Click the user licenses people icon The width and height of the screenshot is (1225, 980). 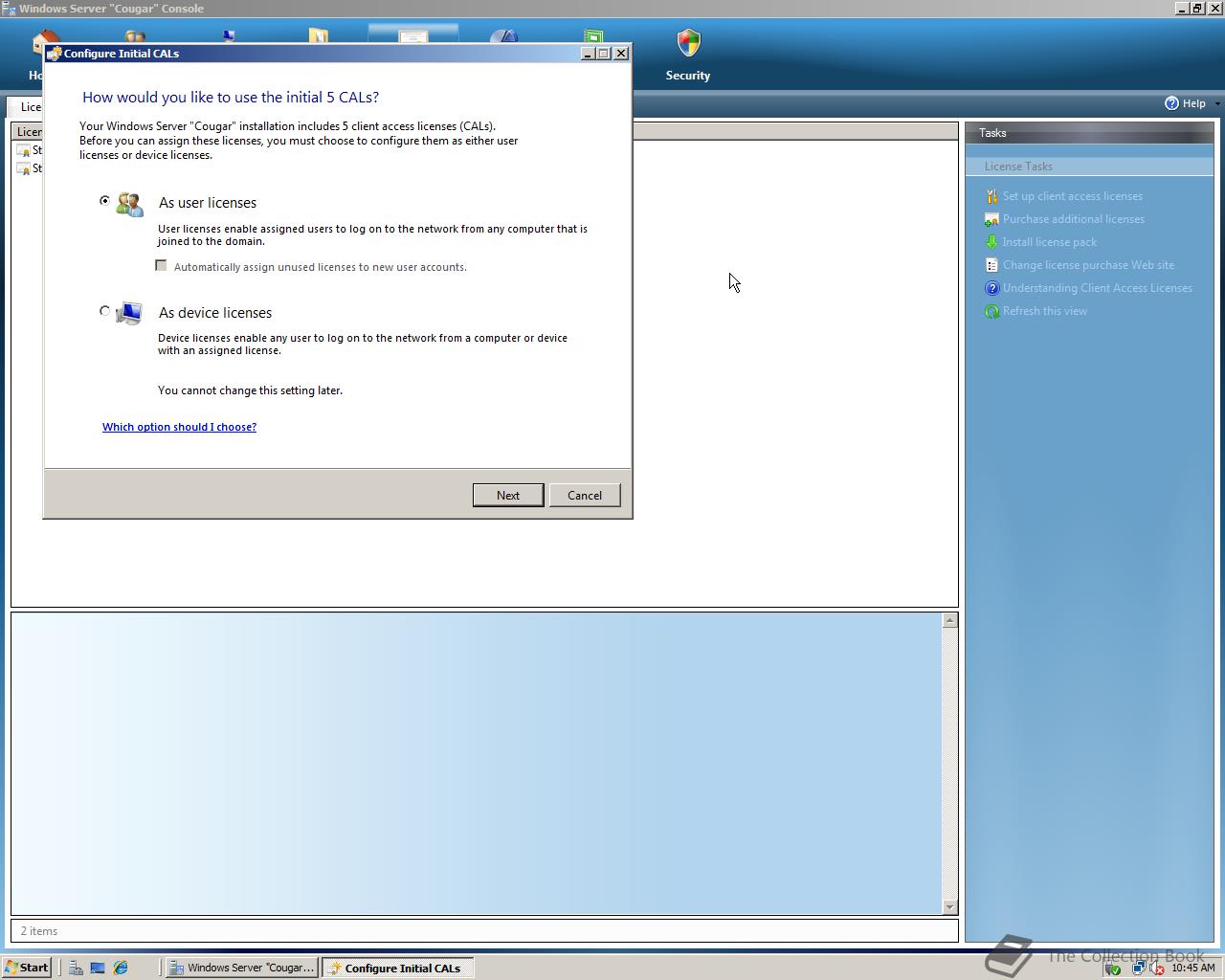(129, 204)
